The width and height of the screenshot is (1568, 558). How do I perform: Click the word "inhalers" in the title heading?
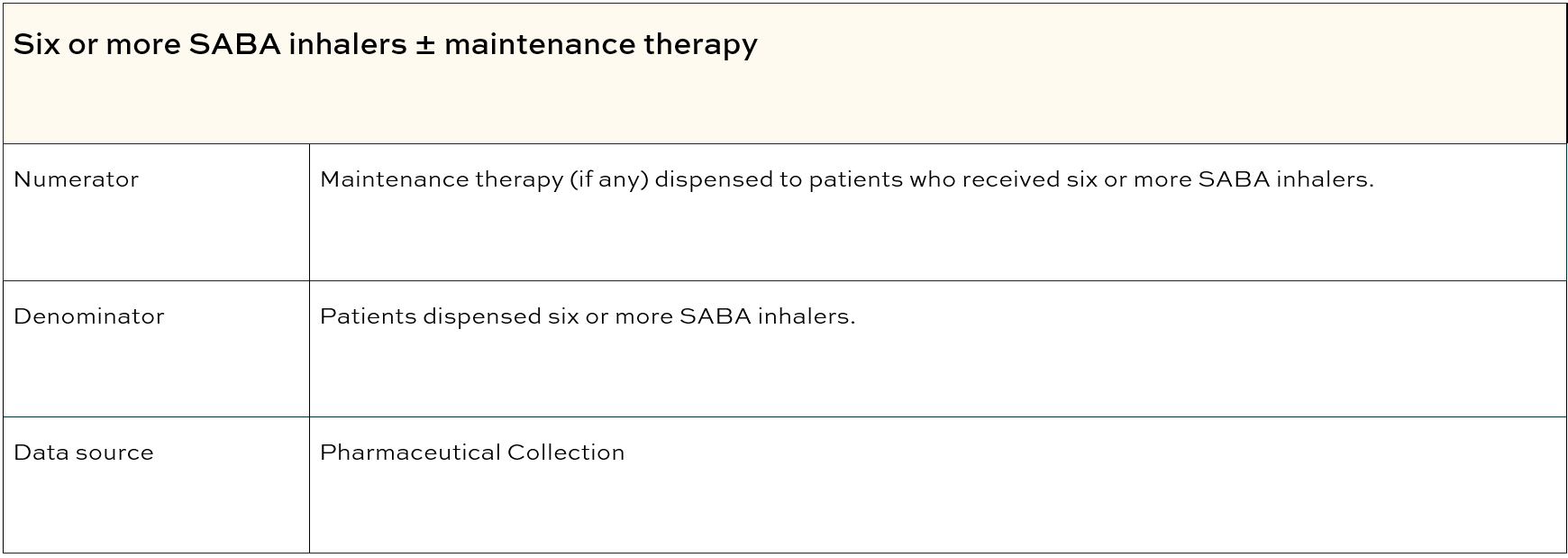(x=347, y=44)
